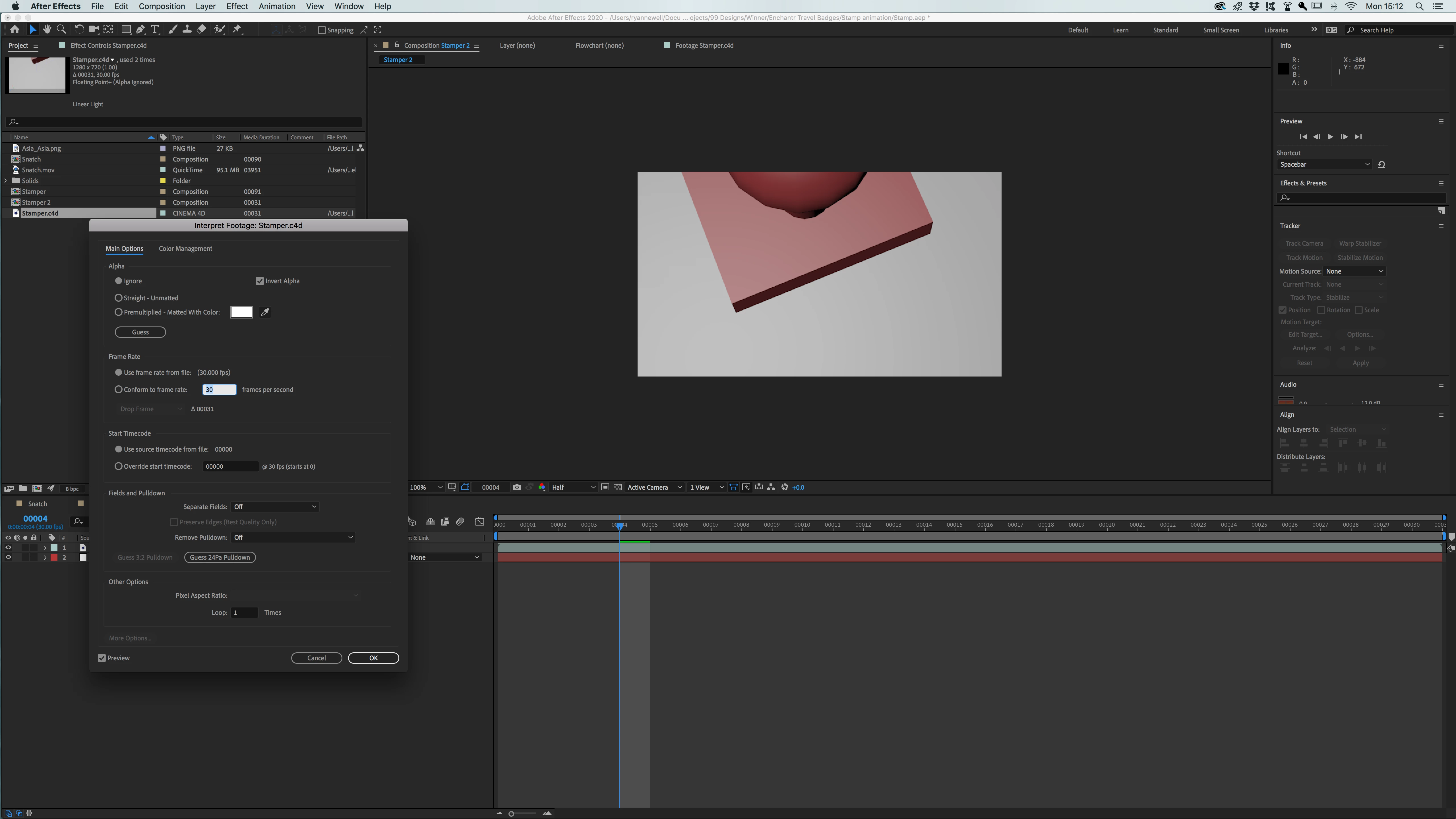Viewport: 1456px width, 819px height.
Task: Click the eyedropper next to matte color
Action: click(264, 312)
